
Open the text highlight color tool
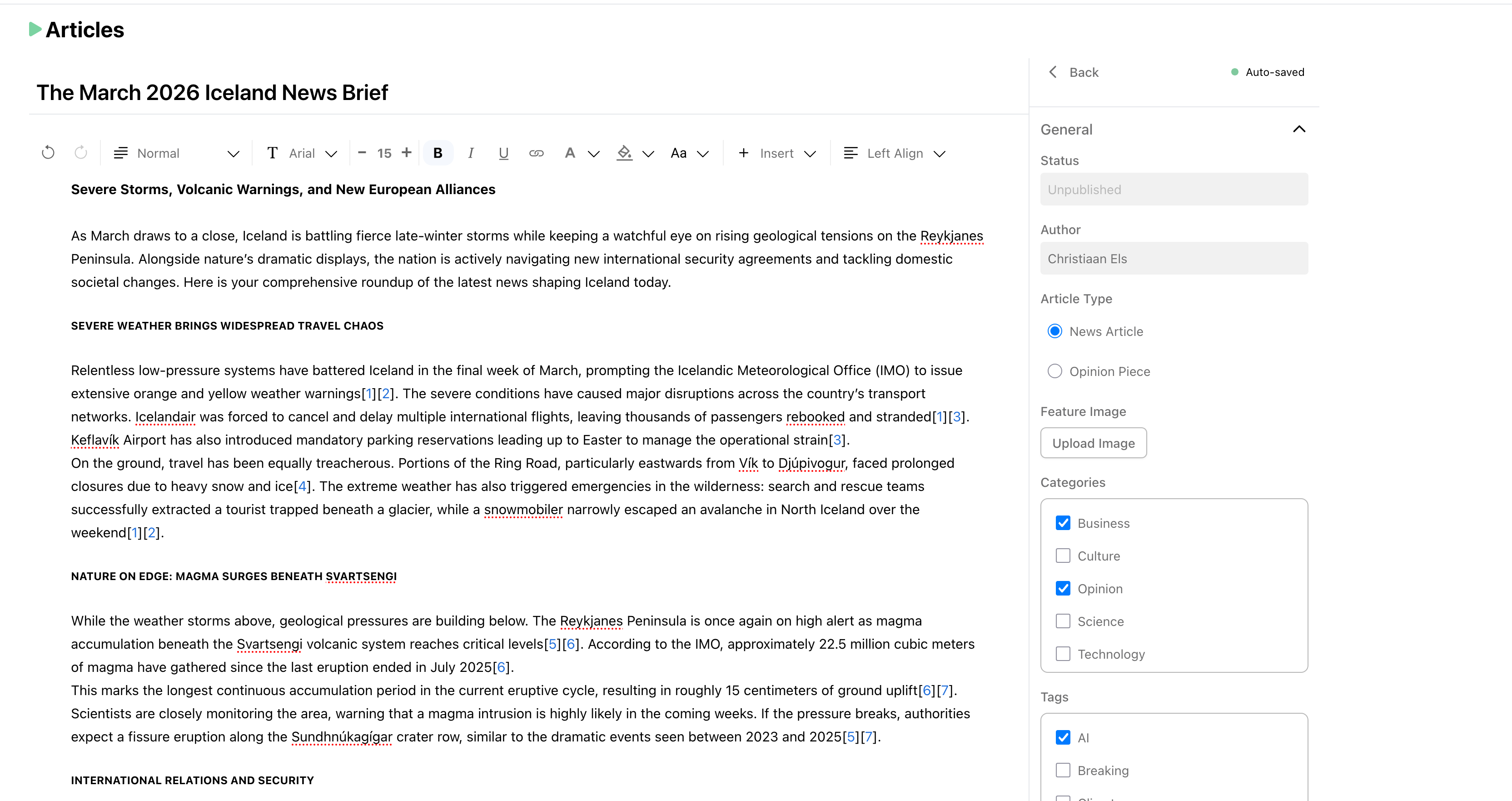click(625, 153)
